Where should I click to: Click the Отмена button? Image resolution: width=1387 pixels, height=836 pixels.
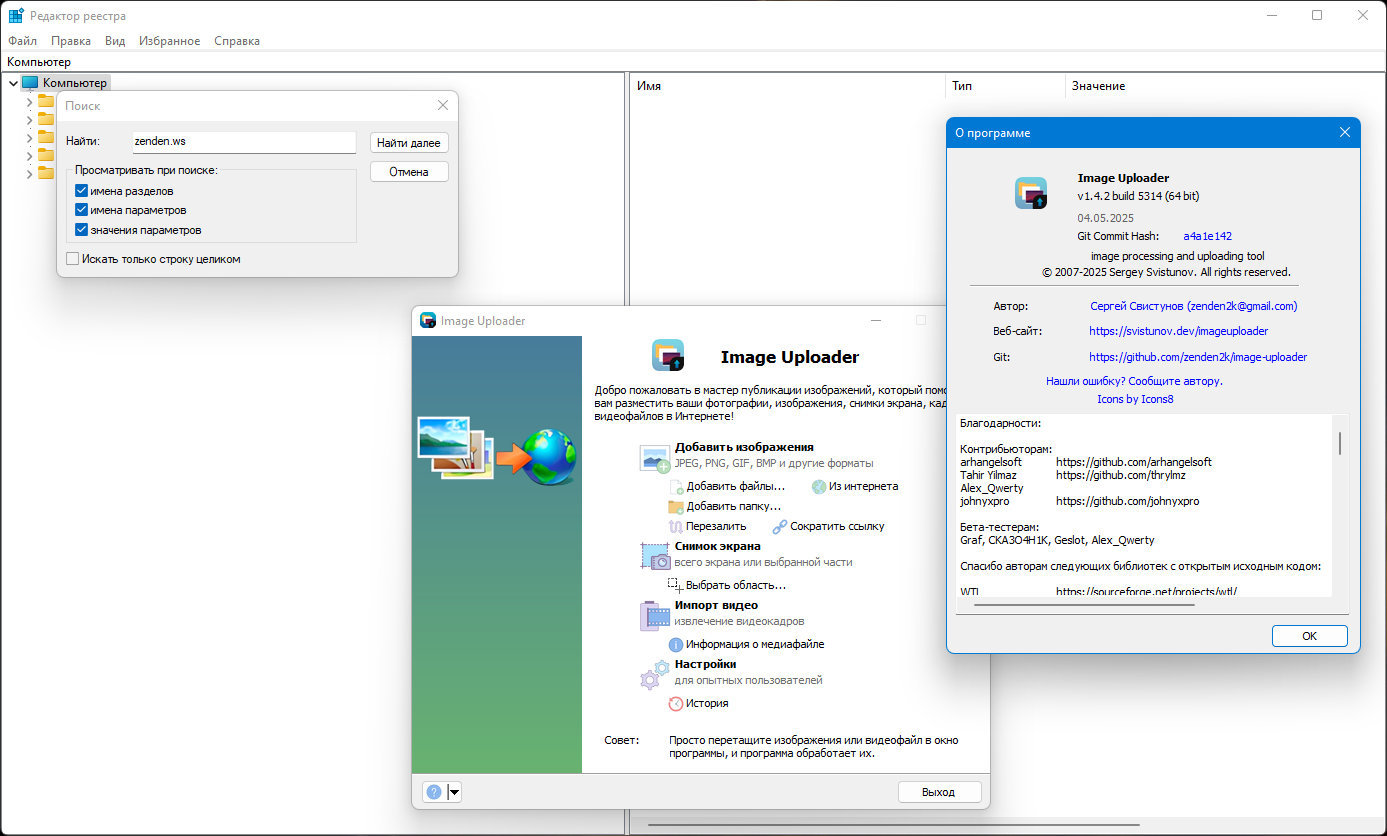pos(409,172)
